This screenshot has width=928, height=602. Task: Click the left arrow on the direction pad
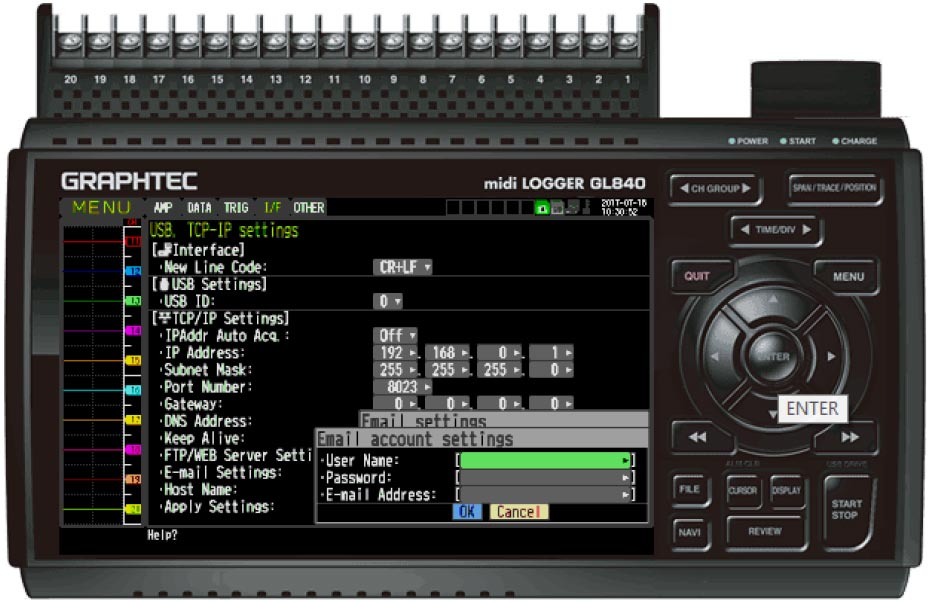pos(715,356)
